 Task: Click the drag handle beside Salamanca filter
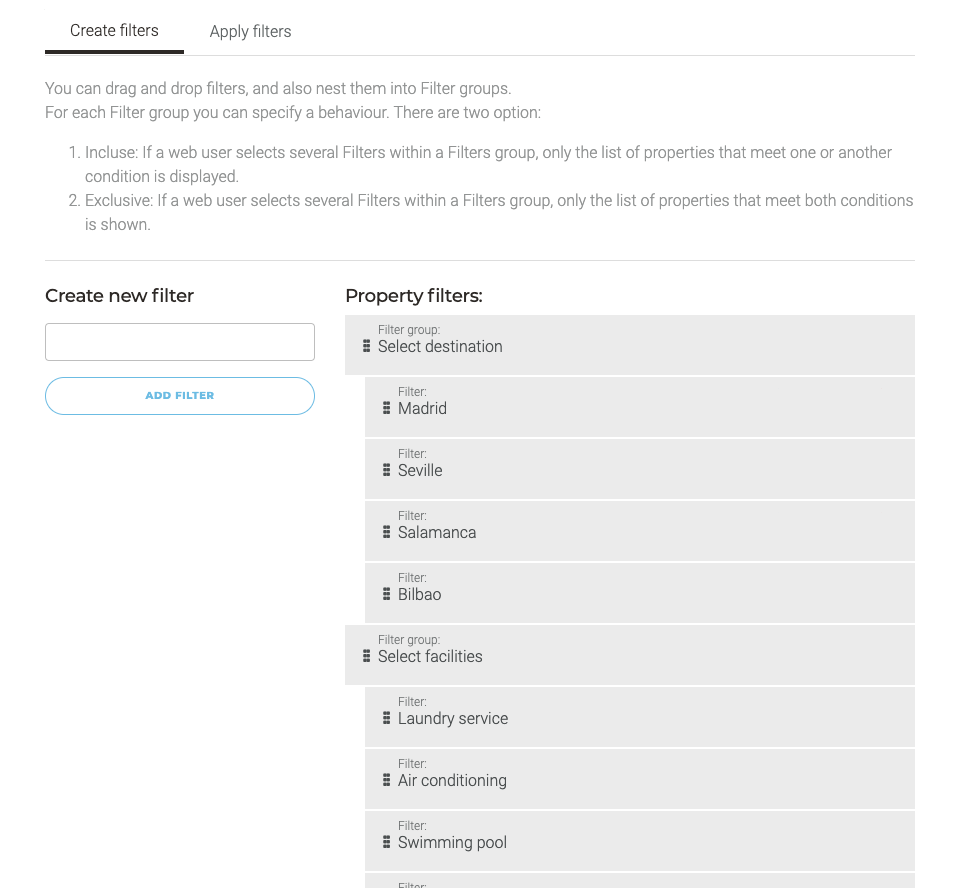(387, 531)
